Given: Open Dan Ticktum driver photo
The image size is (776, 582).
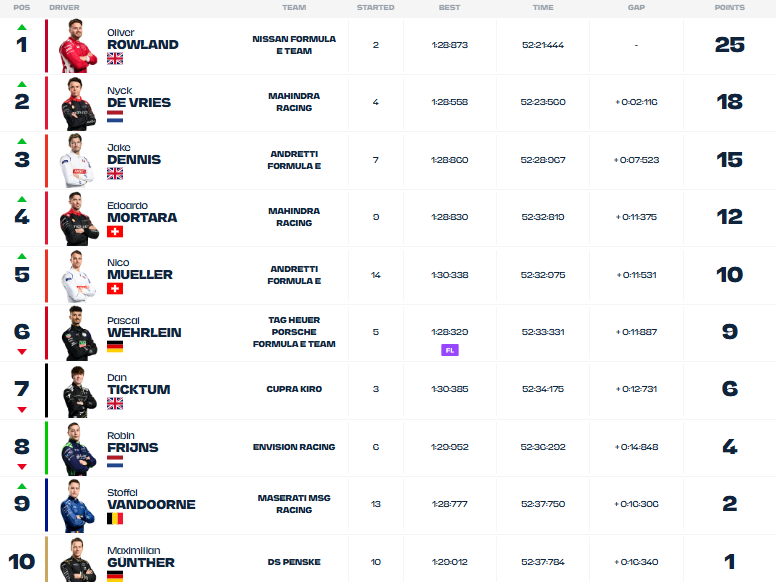Looking at the screenshot, I should [79, 391].
